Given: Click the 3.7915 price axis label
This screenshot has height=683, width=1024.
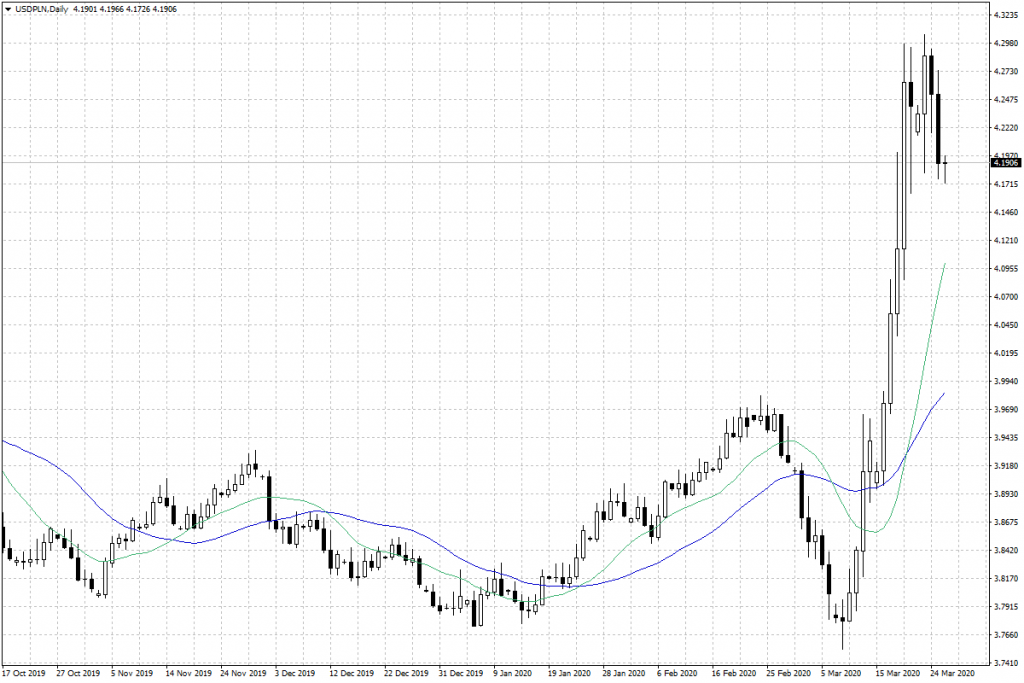Looking at the screenshot, I should click(x=1006, y=607).
